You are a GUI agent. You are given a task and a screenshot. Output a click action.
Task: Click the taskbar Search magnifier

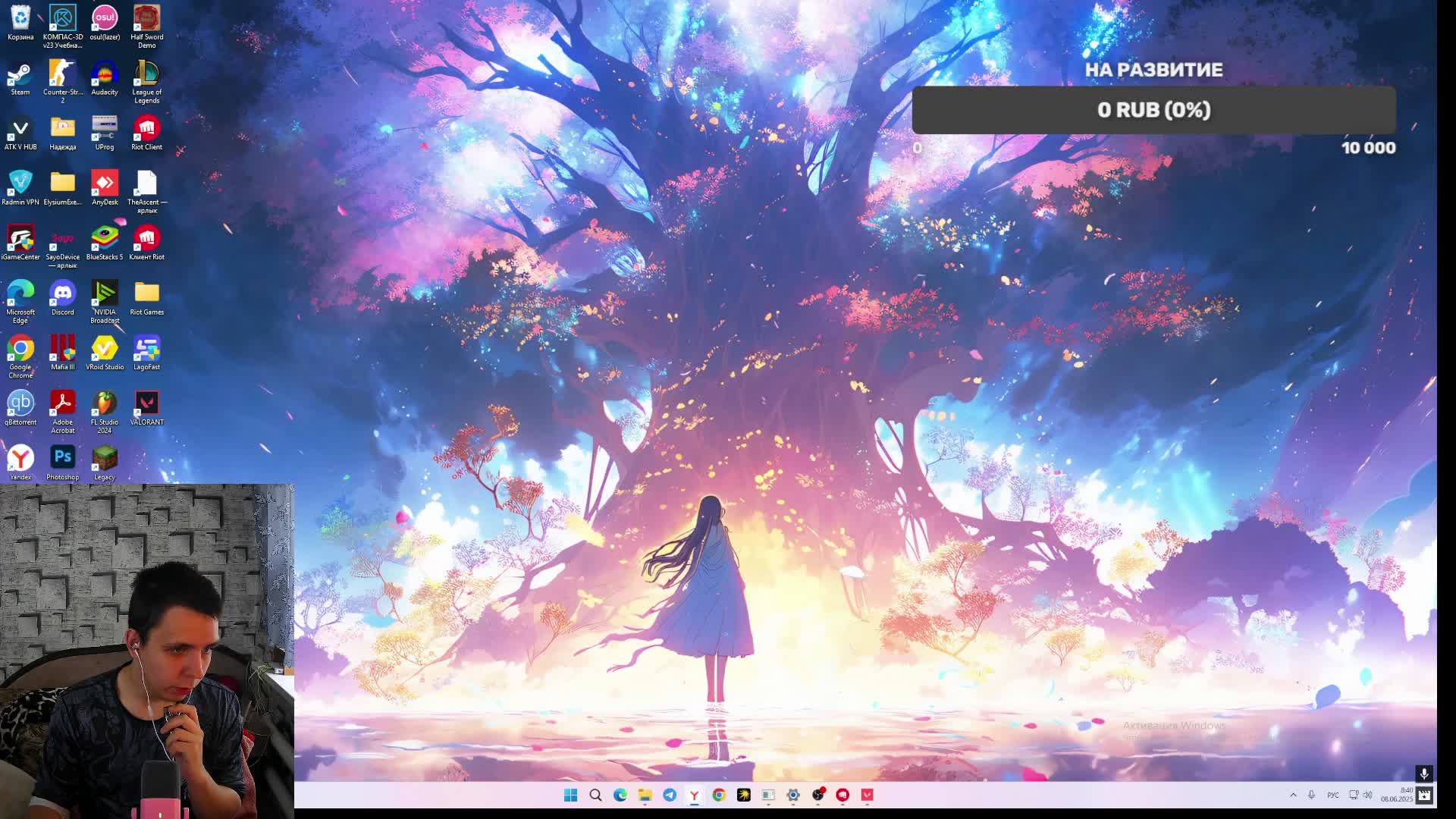pyautogui.click(x=595, y=795)
